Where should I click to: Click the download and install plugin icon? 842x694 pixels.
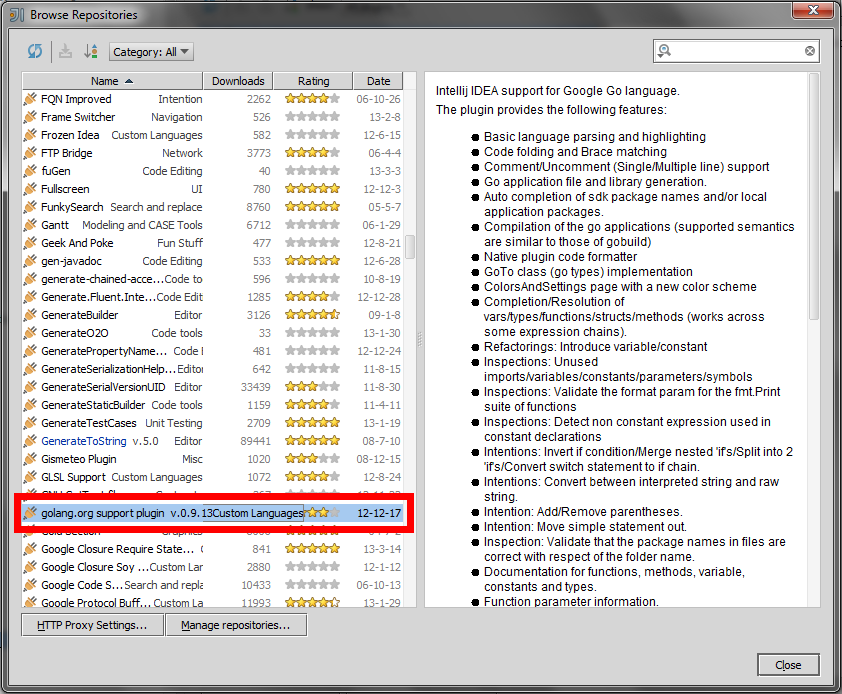tap(65, 52)
